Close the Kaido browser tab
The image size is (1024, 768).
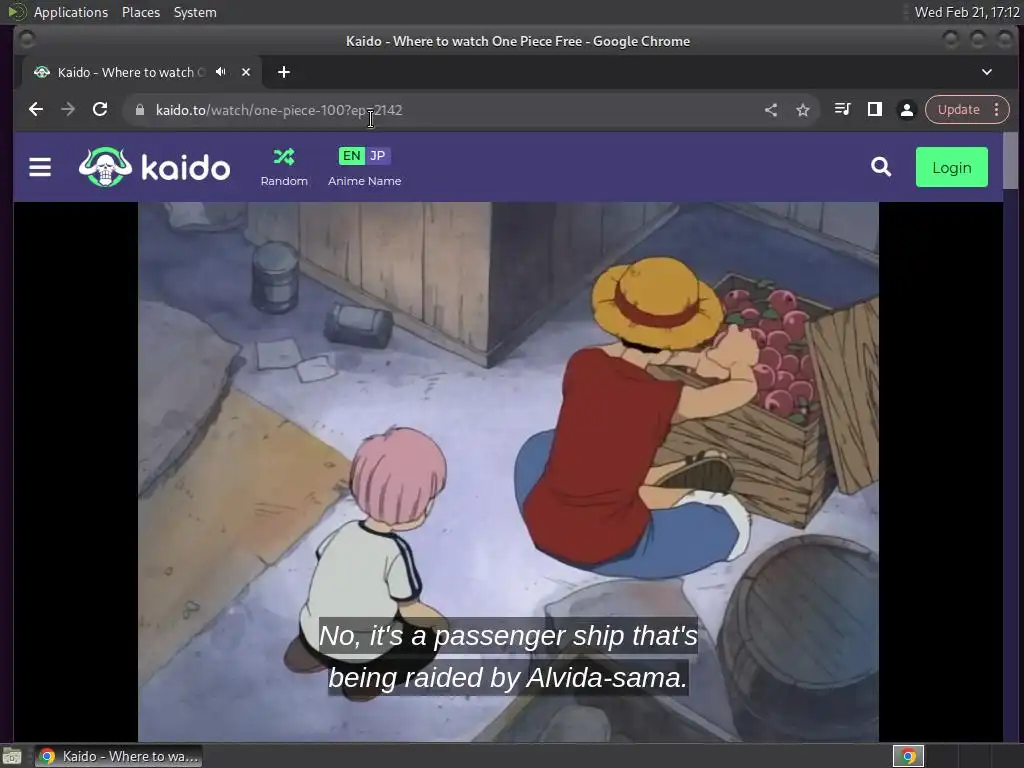(x=246, y=72)
